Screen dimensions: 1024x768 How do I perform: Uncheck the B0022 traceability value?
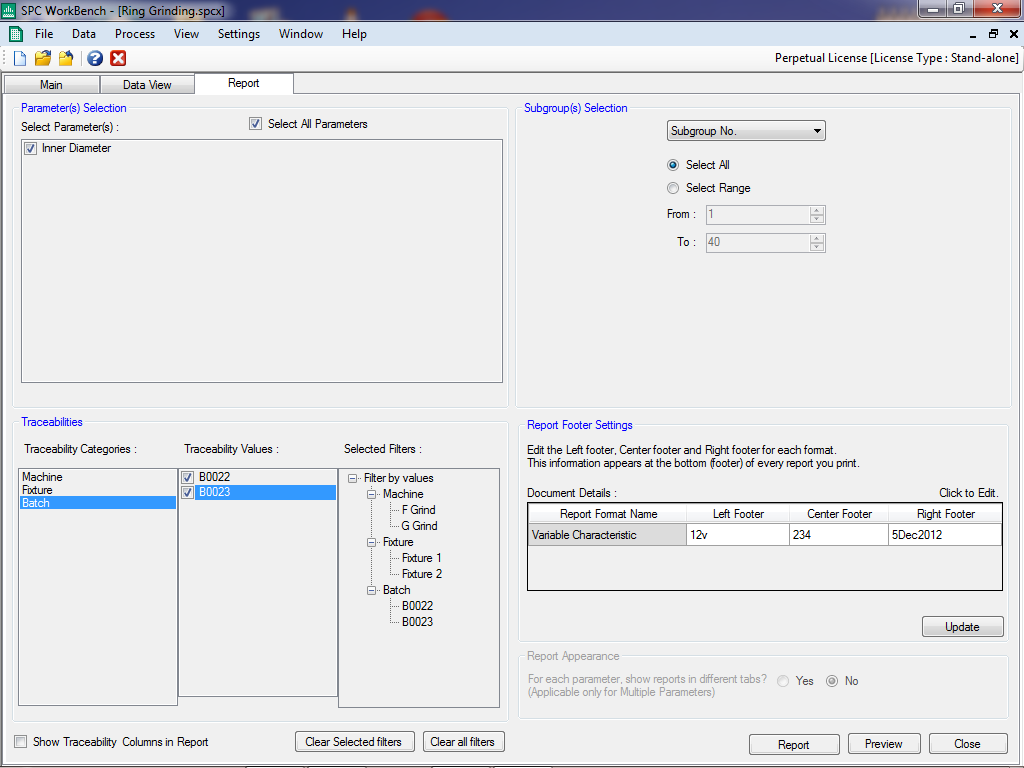coord(188,477)
